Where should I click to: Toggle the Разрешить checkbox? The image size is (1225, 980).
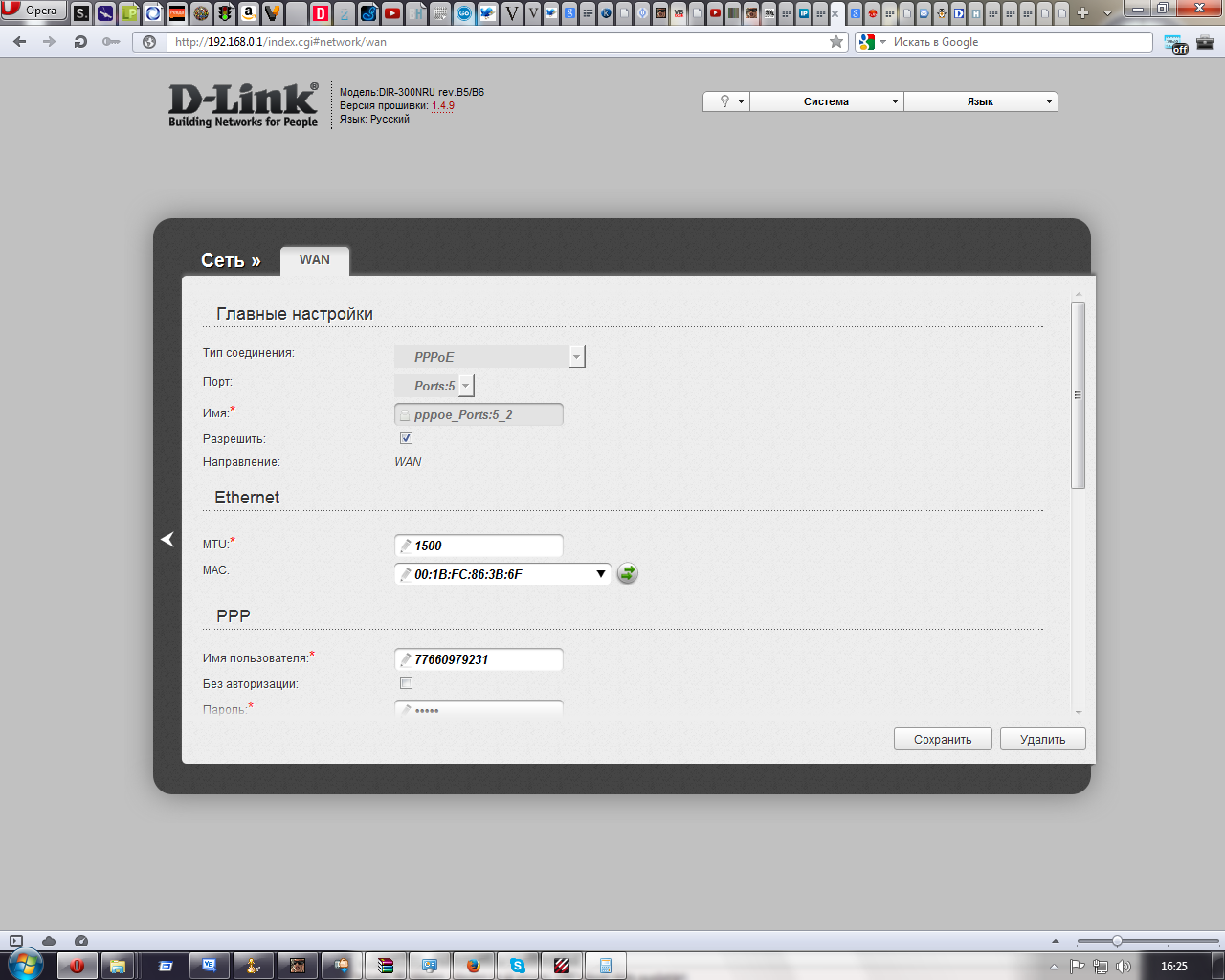pos(406,438)
